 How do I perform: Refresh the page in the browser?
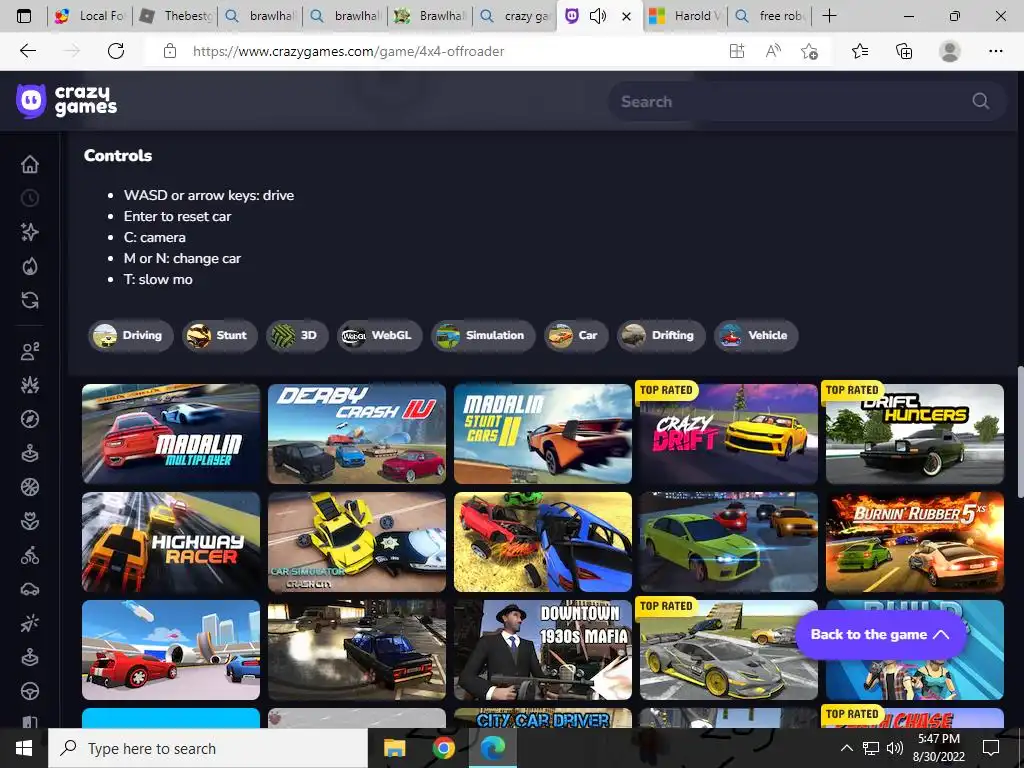pyautogui.click(x=116, y=51)
